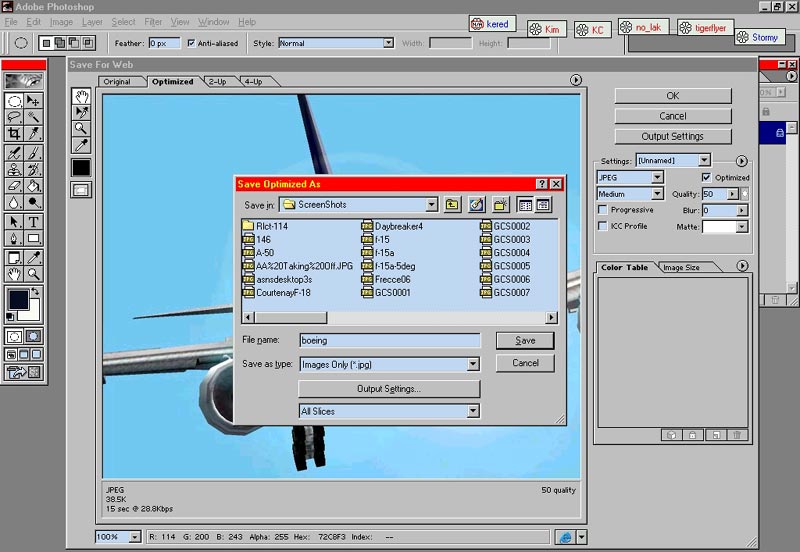Switch to Details view in save dialog
This screenshot has height=552, width=800.
pos(543,204)
